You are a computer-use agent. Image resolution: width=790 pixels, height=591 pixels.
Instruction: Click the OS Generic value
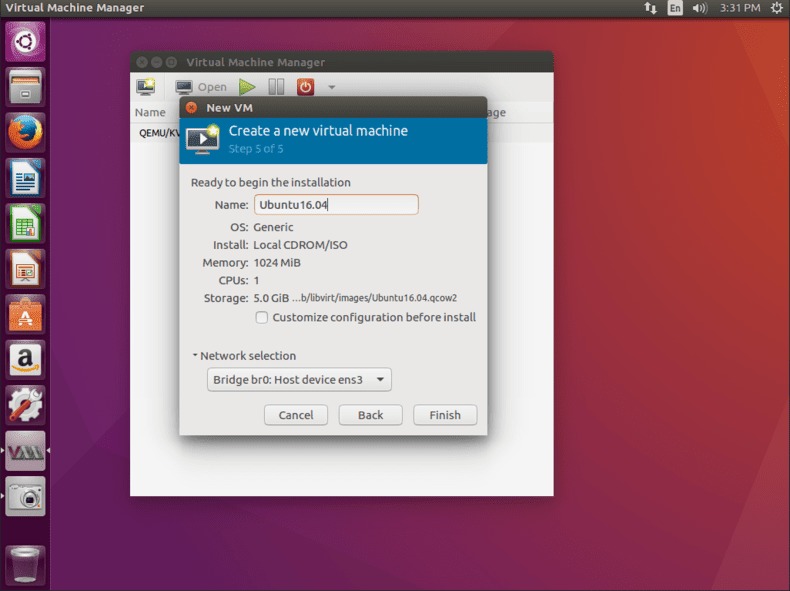tap(273, 227)
